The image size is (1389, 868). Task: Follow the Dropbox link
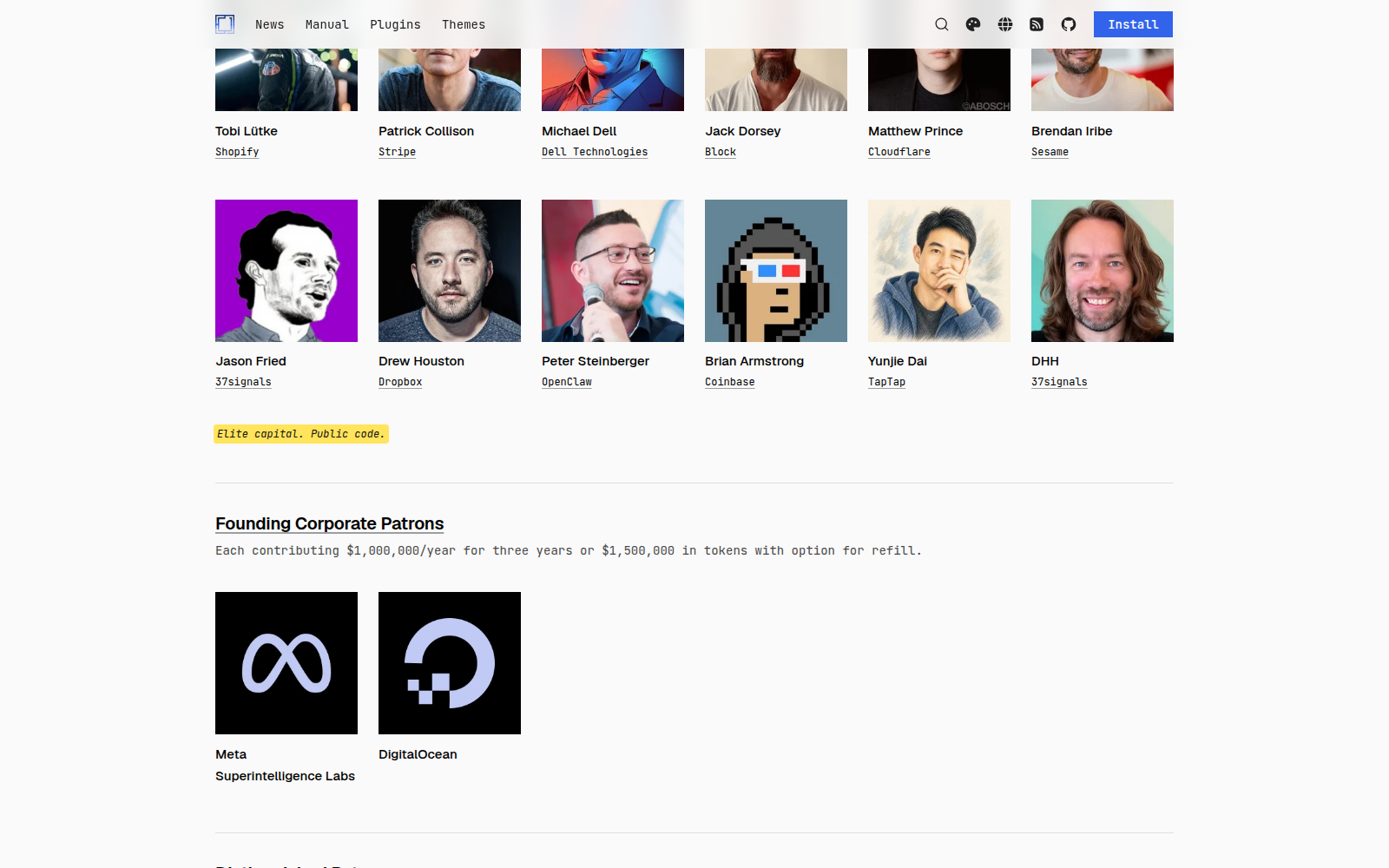coord(400,382)
